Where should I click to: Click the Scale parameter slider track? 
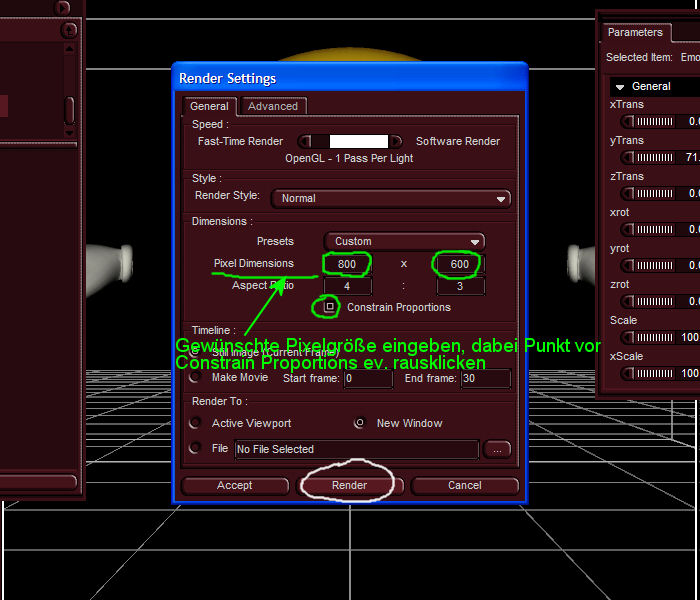(654, 337)
